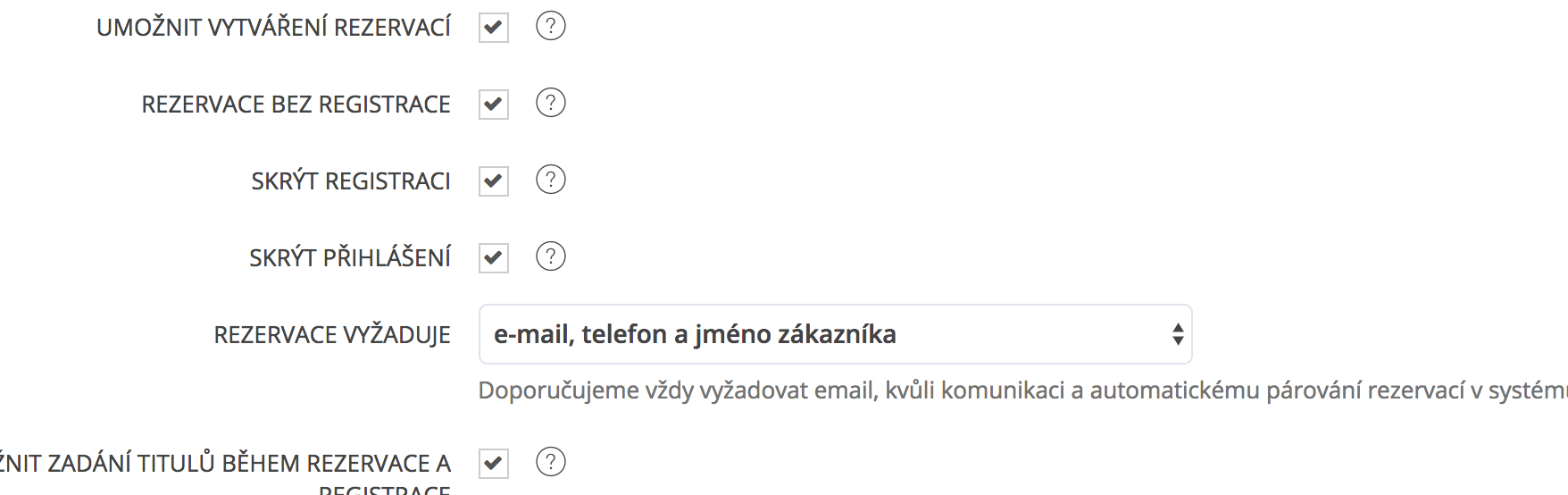1568x495 pixels.
Task: View help icon next to Skrýt přihlášení
Action: [x=551, y=256]
